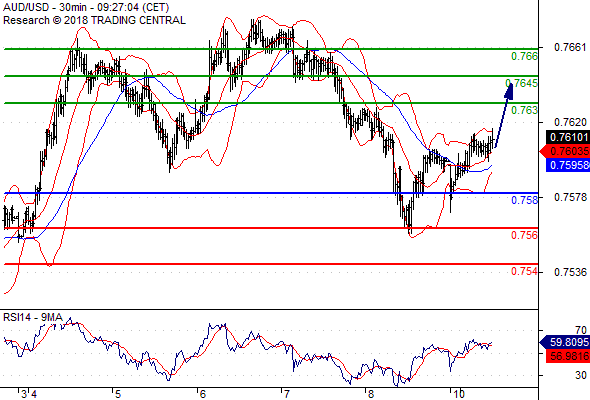
Task: Click the AUD/USD 30min chart title
Action: coord(86,7)
